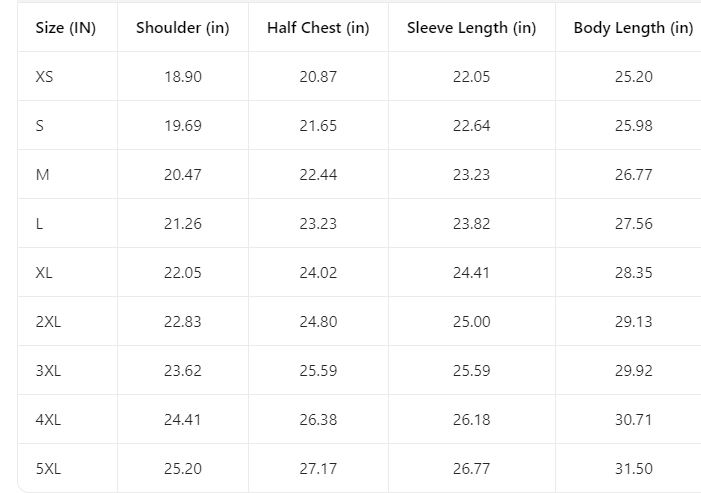Select the Half Chest (in) header
This screenshot has height=493, width=701.
tap(318, 28)
